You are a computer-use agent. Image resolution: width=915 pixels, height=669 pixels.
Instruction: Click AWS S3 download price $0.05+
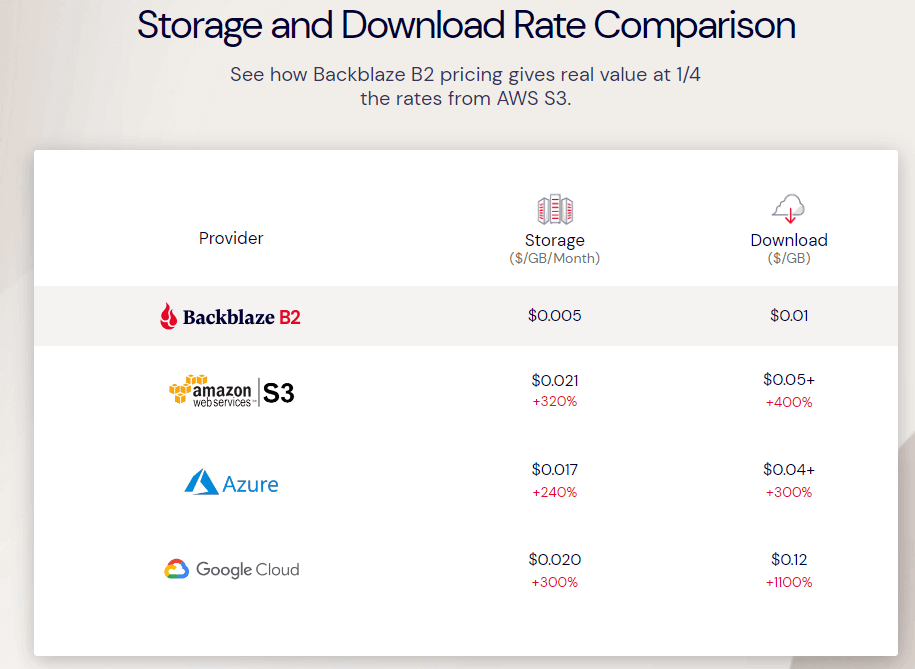789,380
